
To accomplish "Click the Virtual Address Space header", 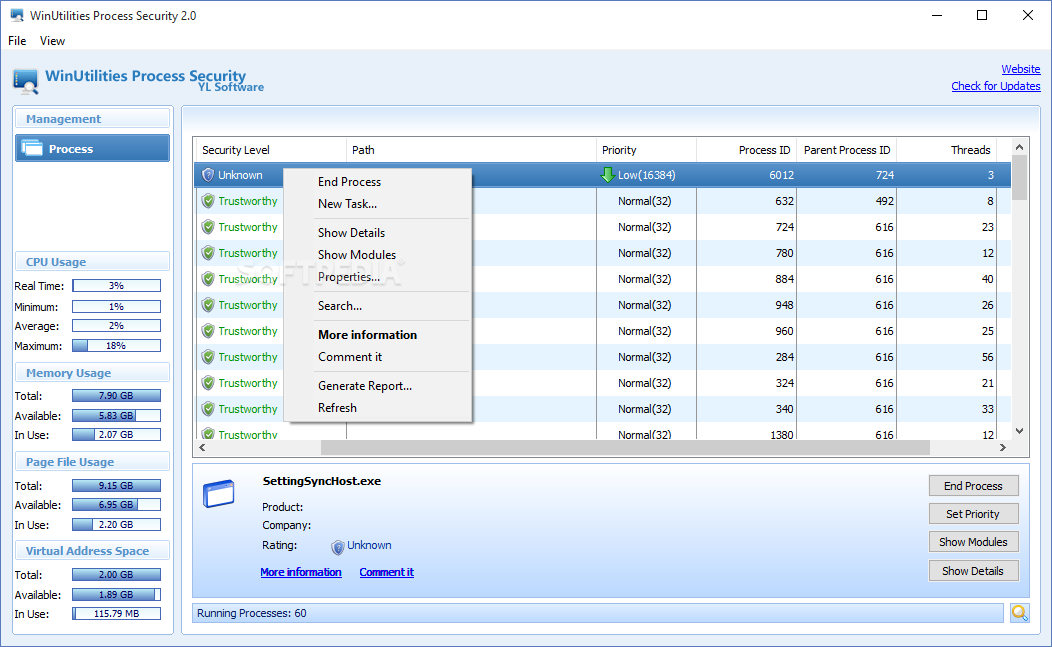I will coord(93,550).
